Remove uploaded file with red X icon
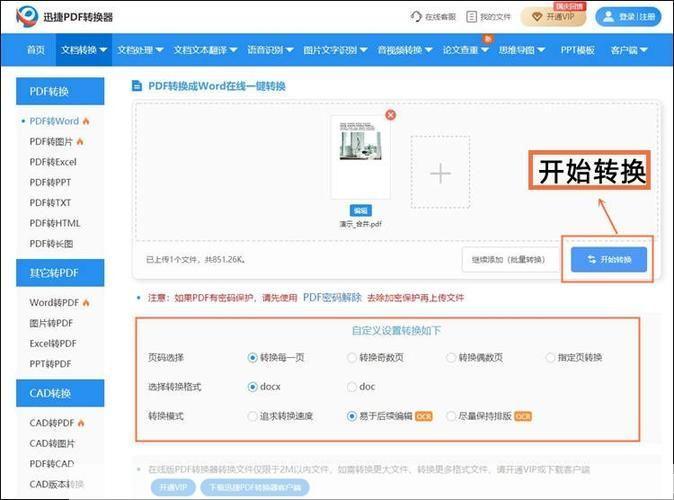 pyautogui.click(x=391, y=115)
